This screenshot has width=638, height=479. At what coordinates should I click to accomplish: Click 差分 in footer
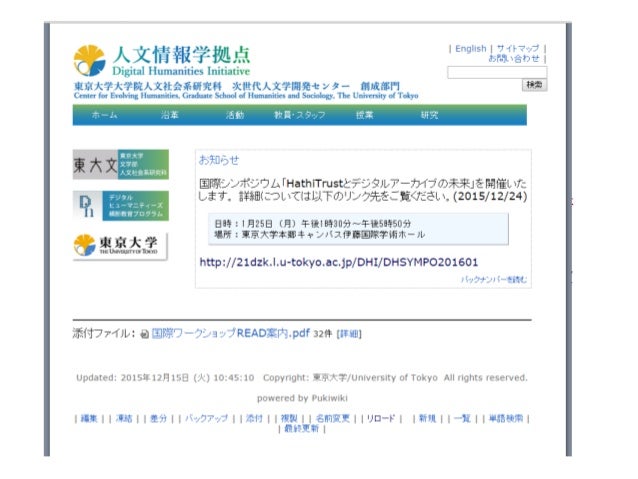point(159,418)
